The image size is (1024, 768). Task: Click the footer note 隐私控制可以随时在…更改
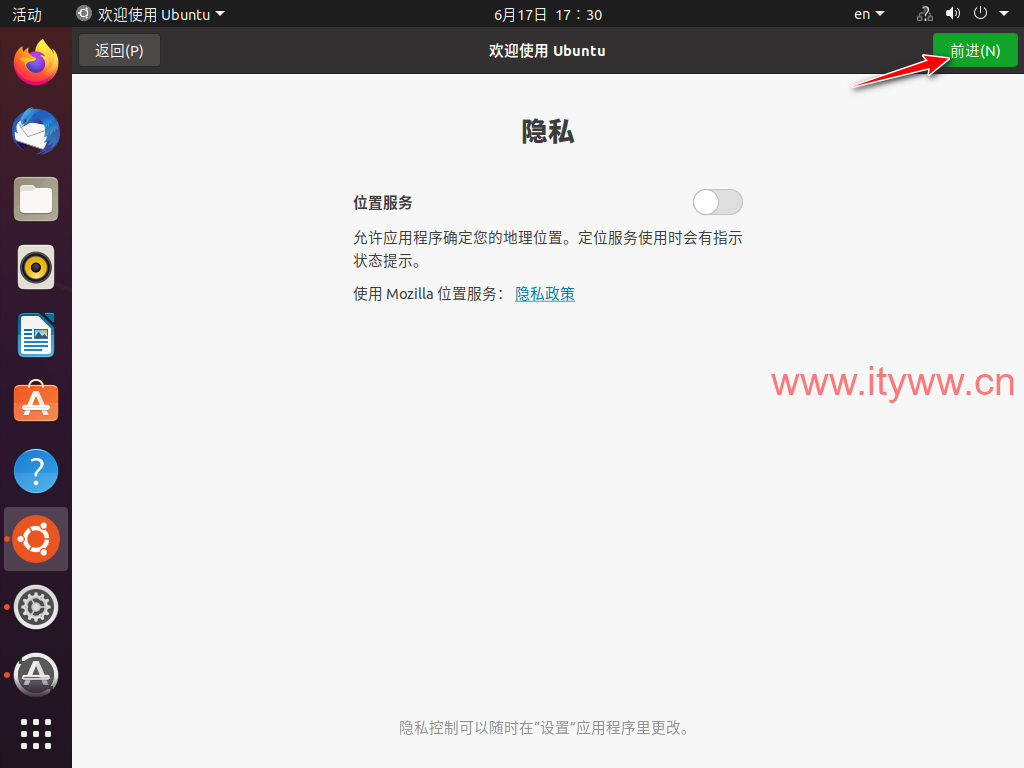click(x=545, y=728)
